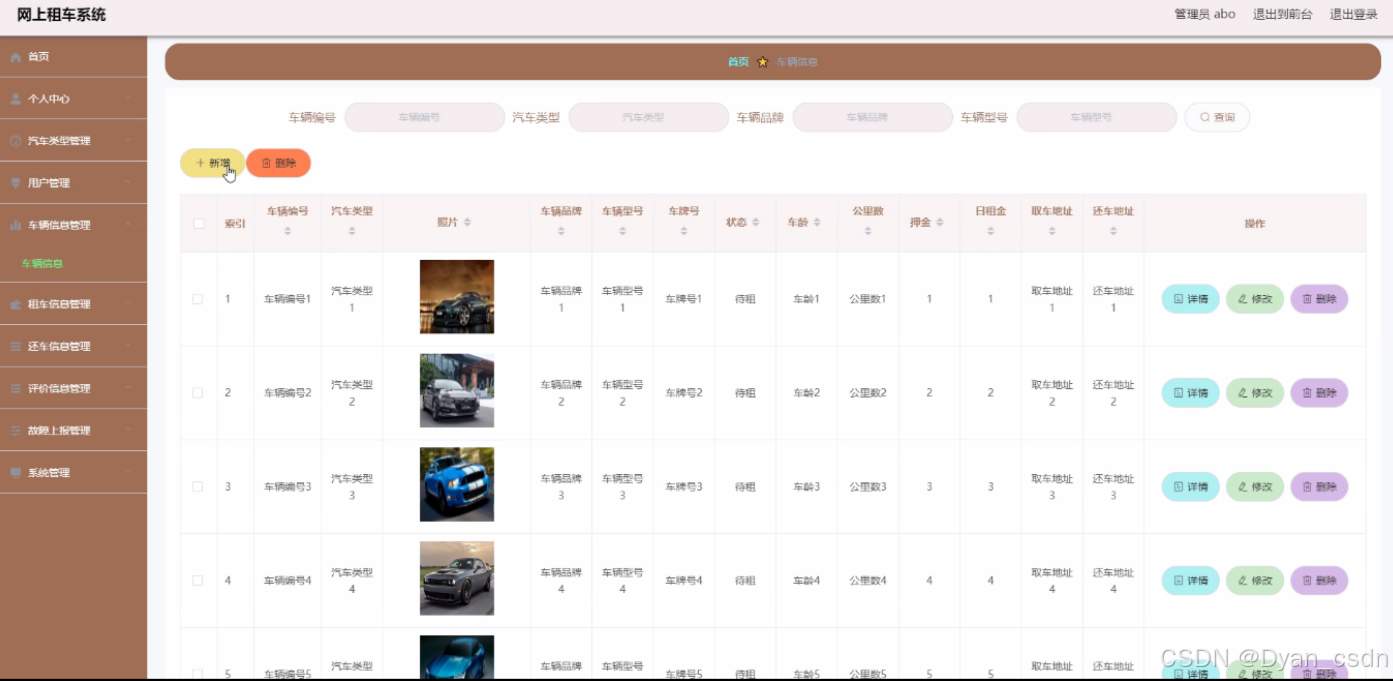Sort table by 取车地址 column arrows

point(1052,231)
